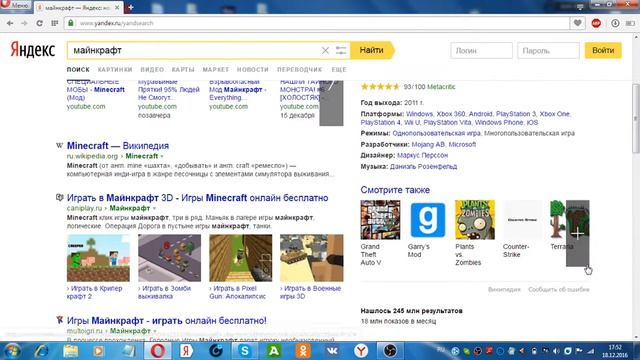This screenshot has width=640, height=360.
Task: Open the Speed Dial grid icon
Action: (54, 23)
